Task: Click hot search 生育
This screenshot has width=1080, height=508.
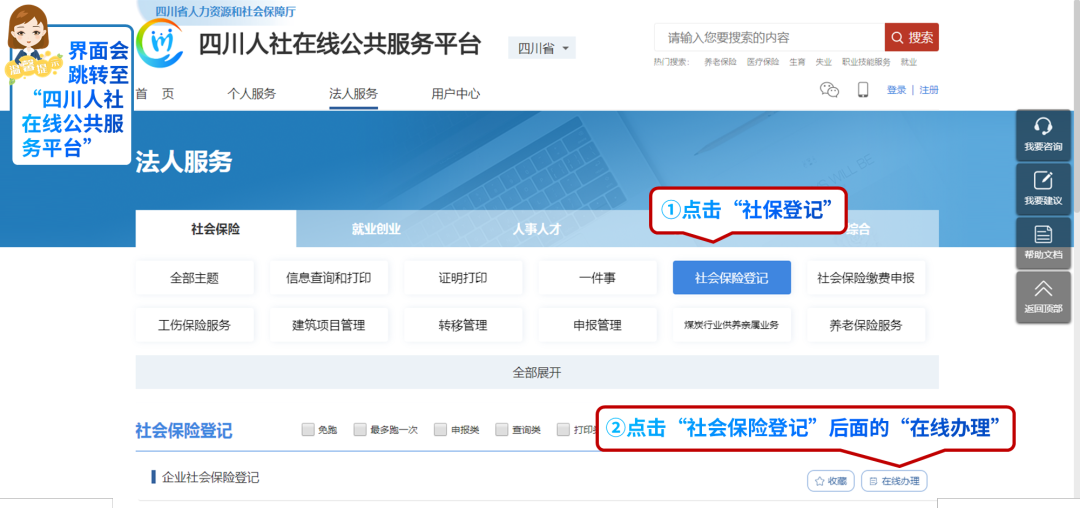Action: (797, 62)
